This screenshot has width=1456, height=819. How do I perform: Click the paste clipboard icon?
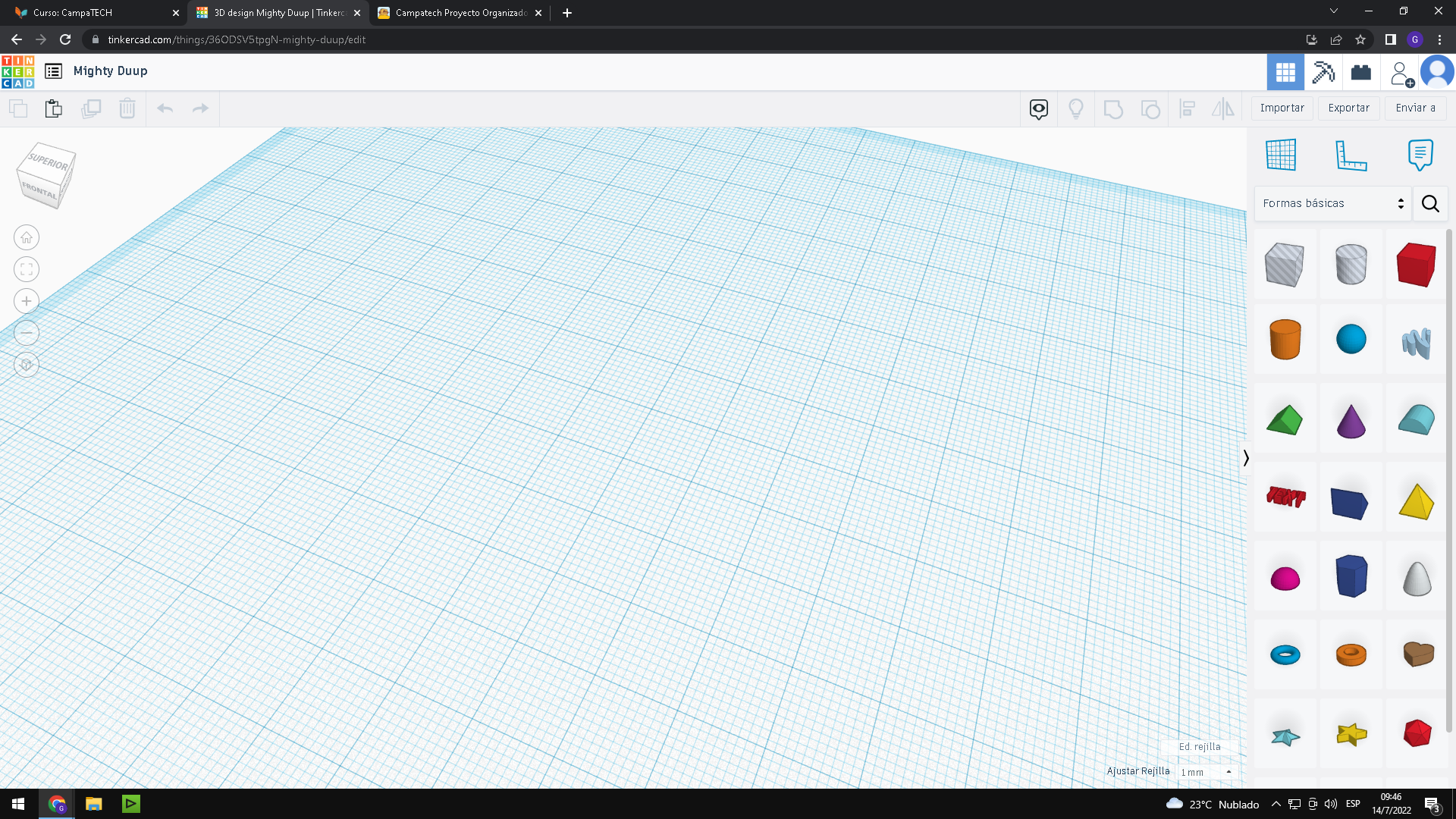(53, 108)
